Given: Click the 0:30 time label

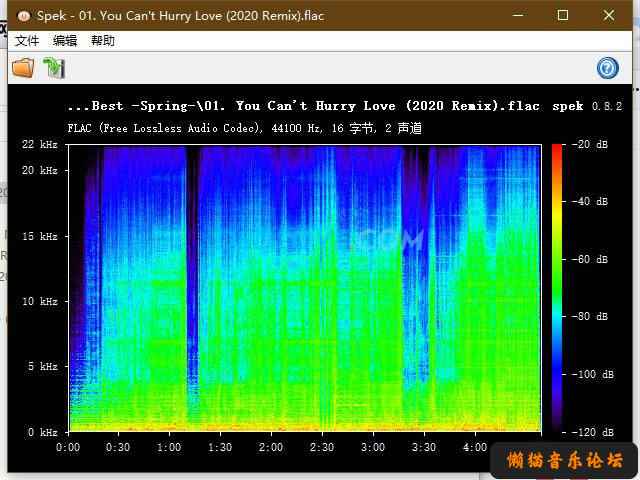Looking at the screenshot, I should (118, 447).
